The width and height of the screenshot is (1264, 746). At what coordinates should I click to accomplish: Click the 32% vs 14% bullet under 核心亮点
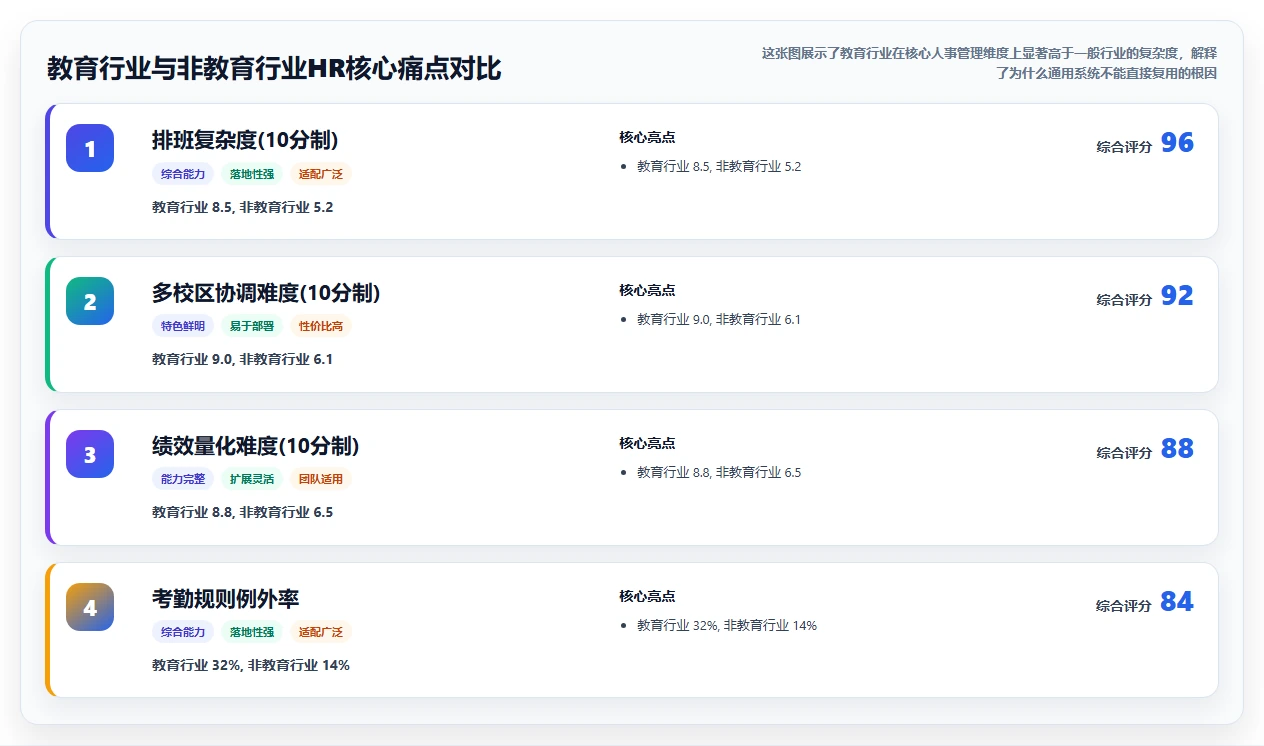click(727, 626)
